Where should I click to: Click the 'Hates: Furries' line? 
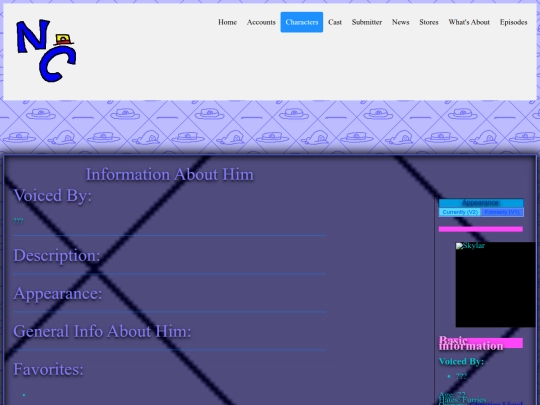[x=463, y=400]
